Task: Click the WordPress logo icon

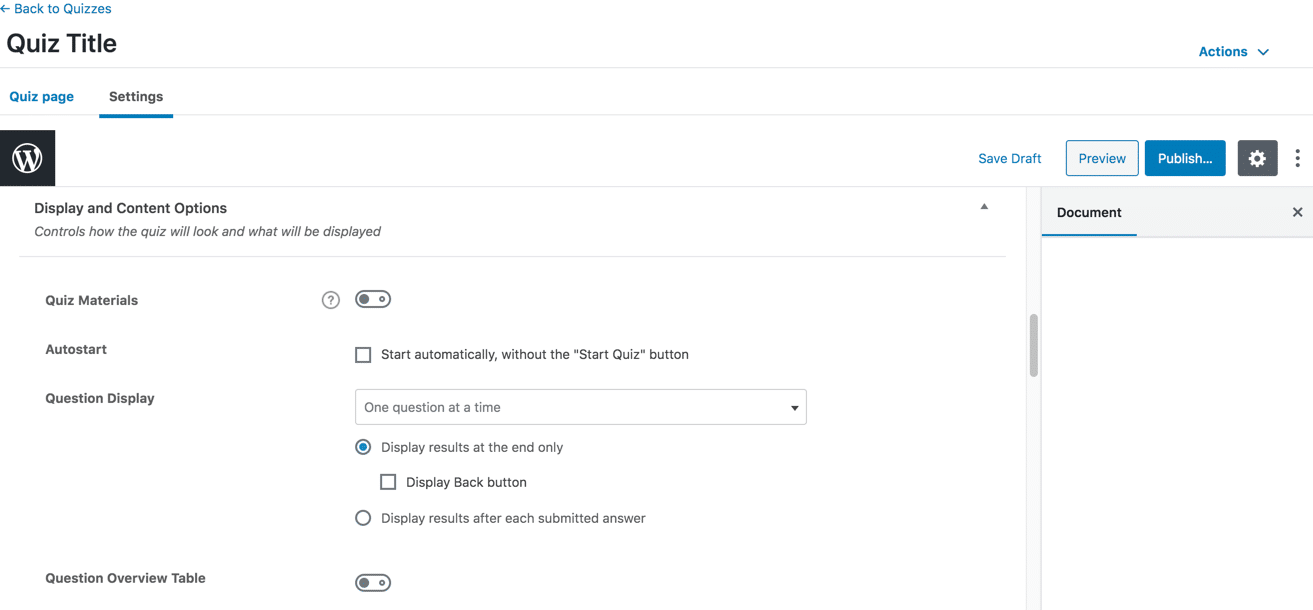Action: click(x=27, y=158)
